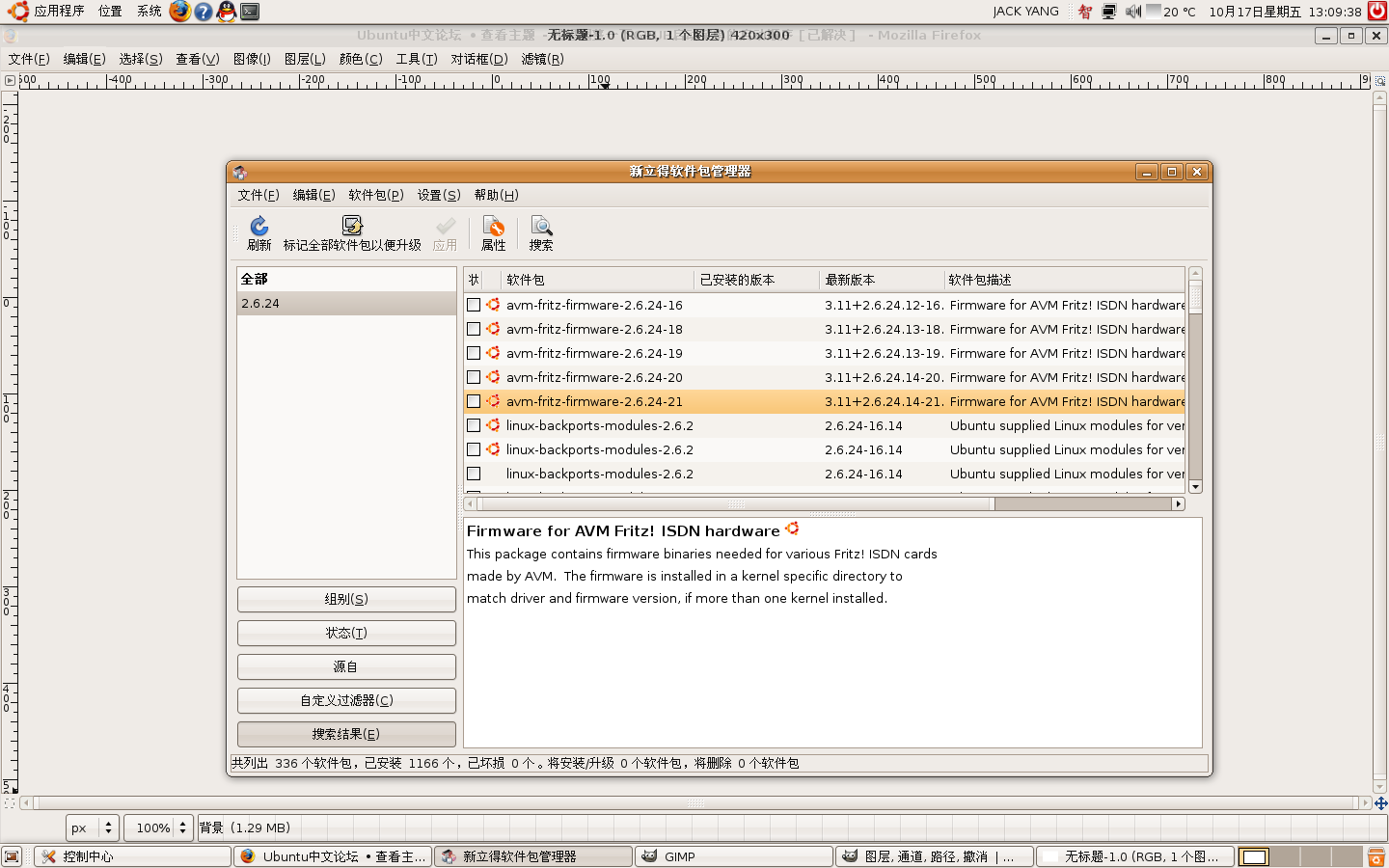Open package Properties (属性) icon
The width and height of the screenshot is (1389, 868).
click(493, 226)
